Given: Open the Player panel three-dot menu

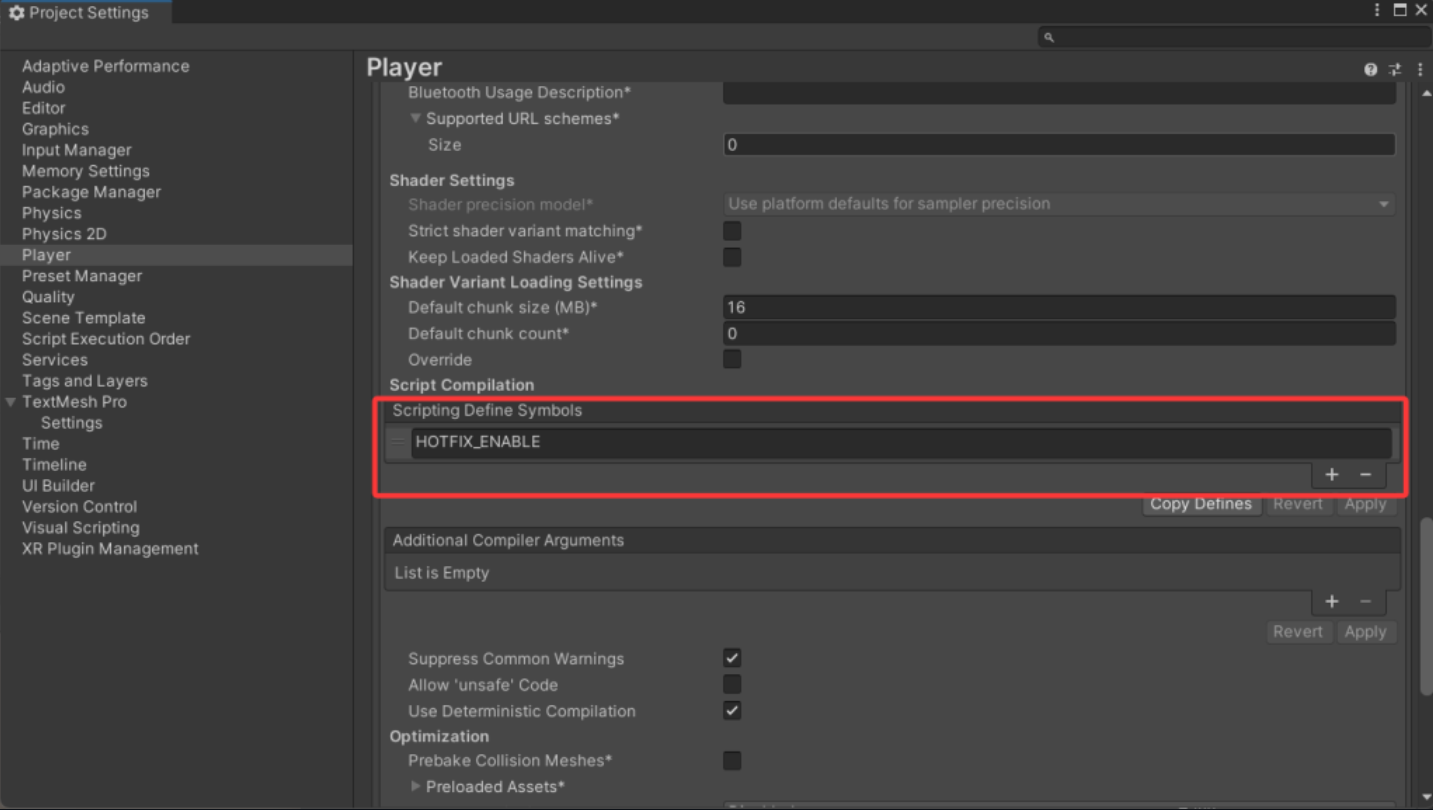Looking at the screenshot, I should click(1420, 69).
